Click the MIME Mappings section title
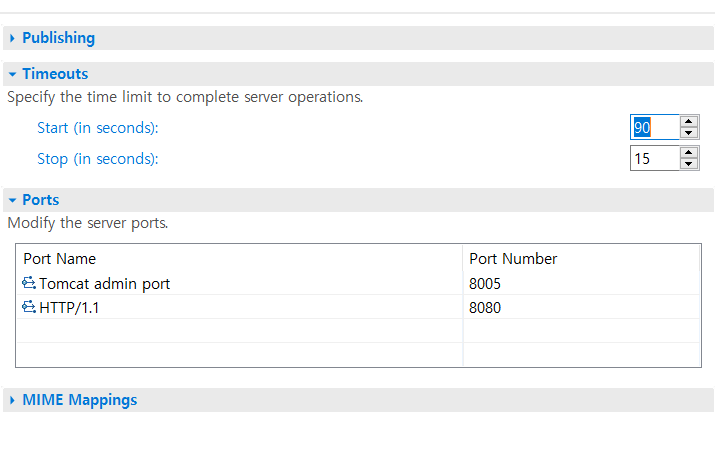715x464 pixels. 79,400
